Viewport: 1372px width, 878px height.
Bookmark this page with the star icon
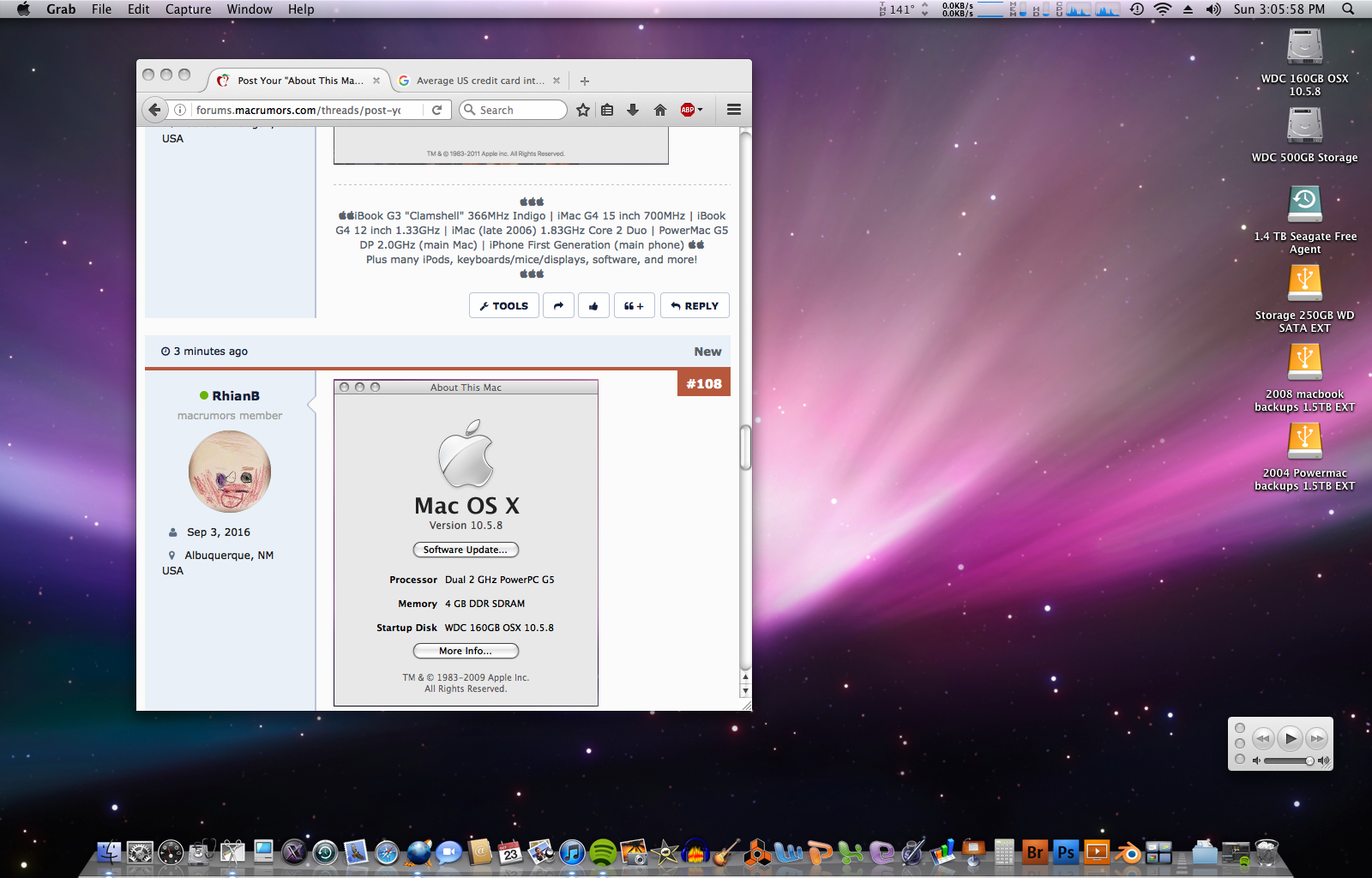(583, 110)
